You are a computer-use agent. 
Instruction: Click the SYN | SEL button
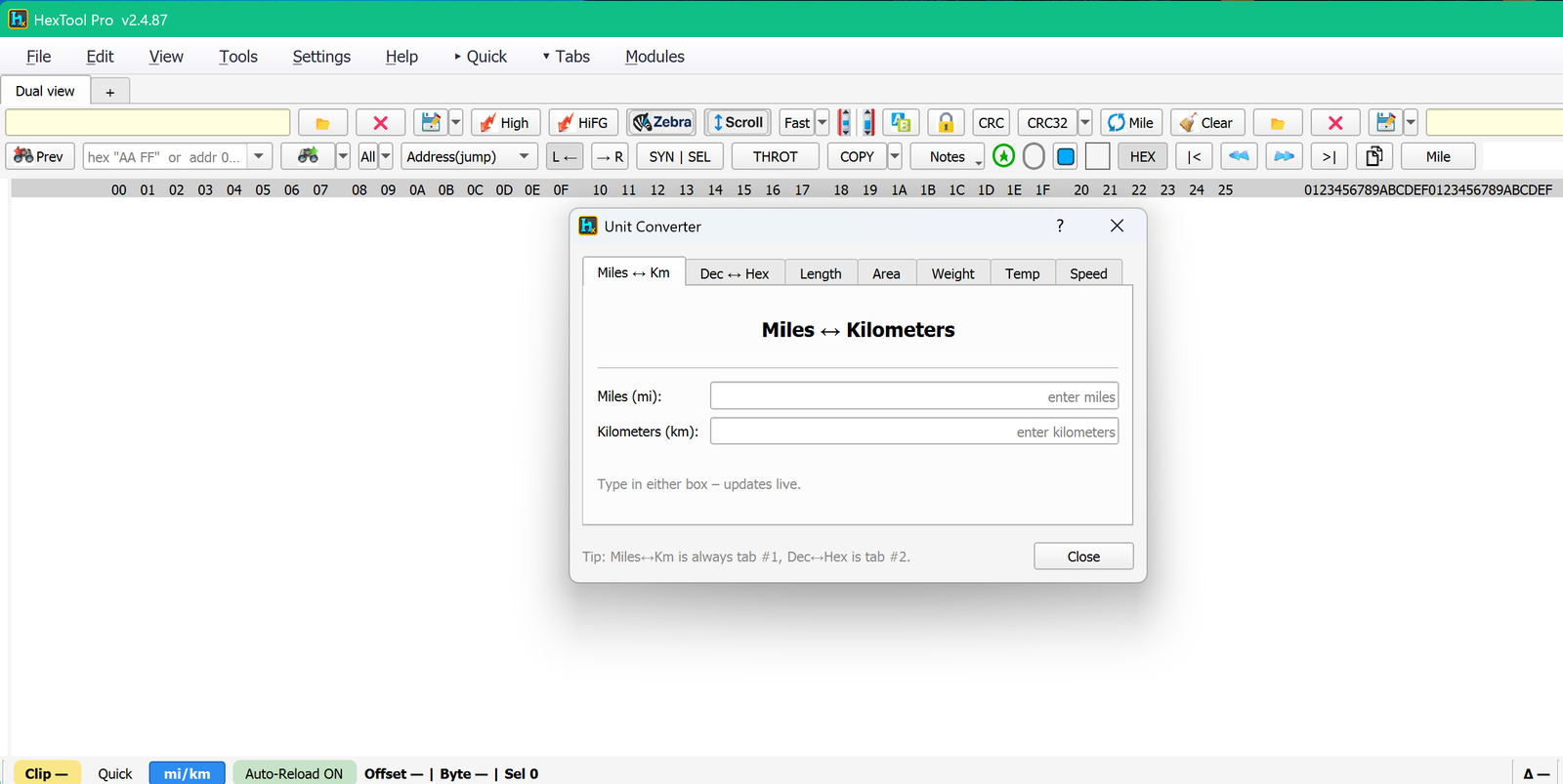[680, 156]
